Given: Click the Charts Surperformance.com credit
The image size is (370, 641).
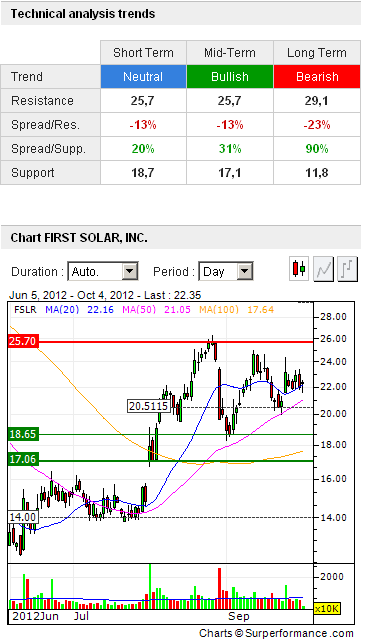Looking at the screenshot, I should 276,633.
